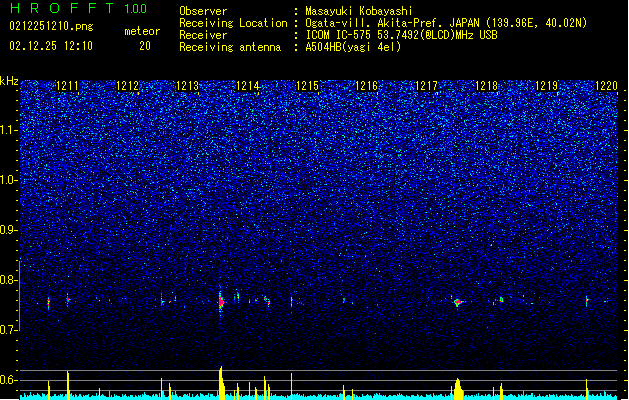The image size is (629, 400).
Task: Click the 0.9 kHz axis label
Action: pos(9,230)
